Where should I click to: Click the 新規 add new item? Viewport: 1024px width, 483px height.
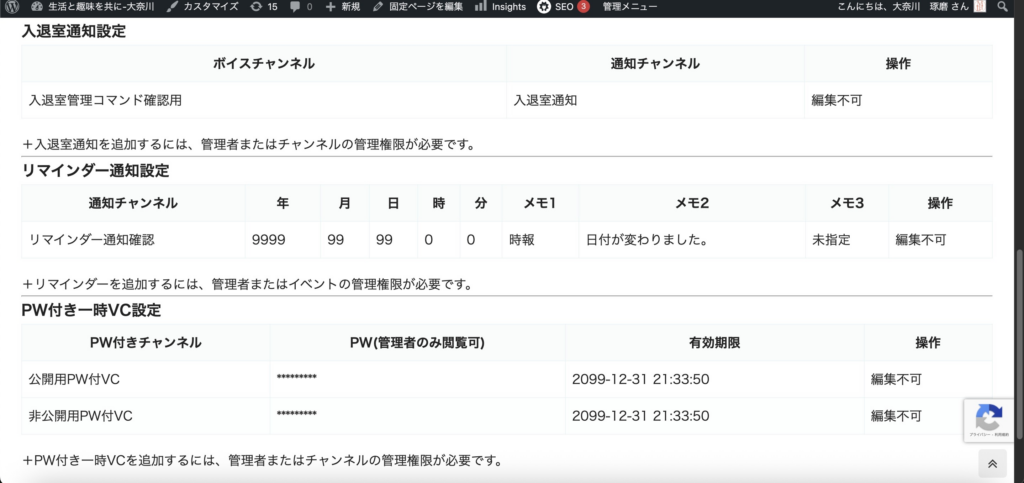(x=343, y=7)
